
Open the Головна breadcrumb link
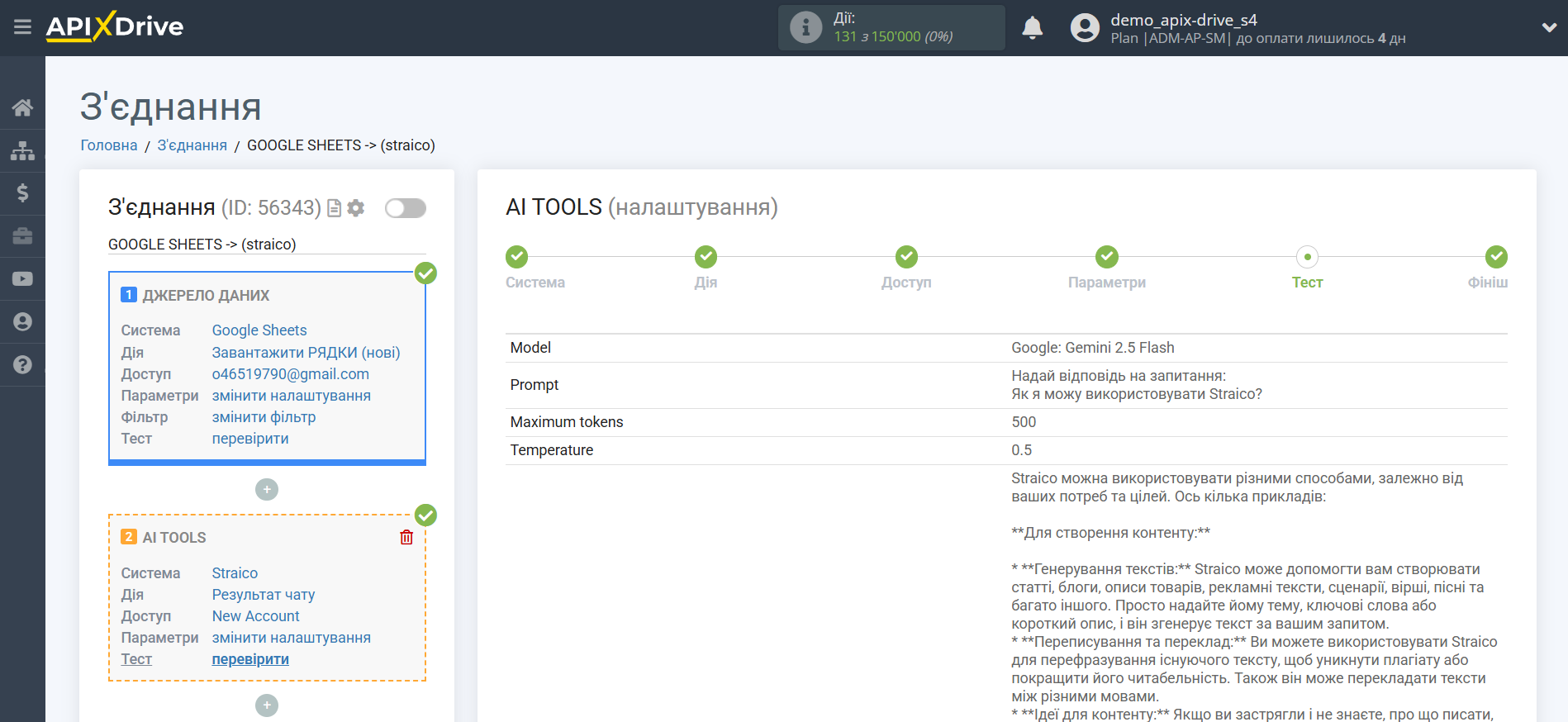point(108,145)
